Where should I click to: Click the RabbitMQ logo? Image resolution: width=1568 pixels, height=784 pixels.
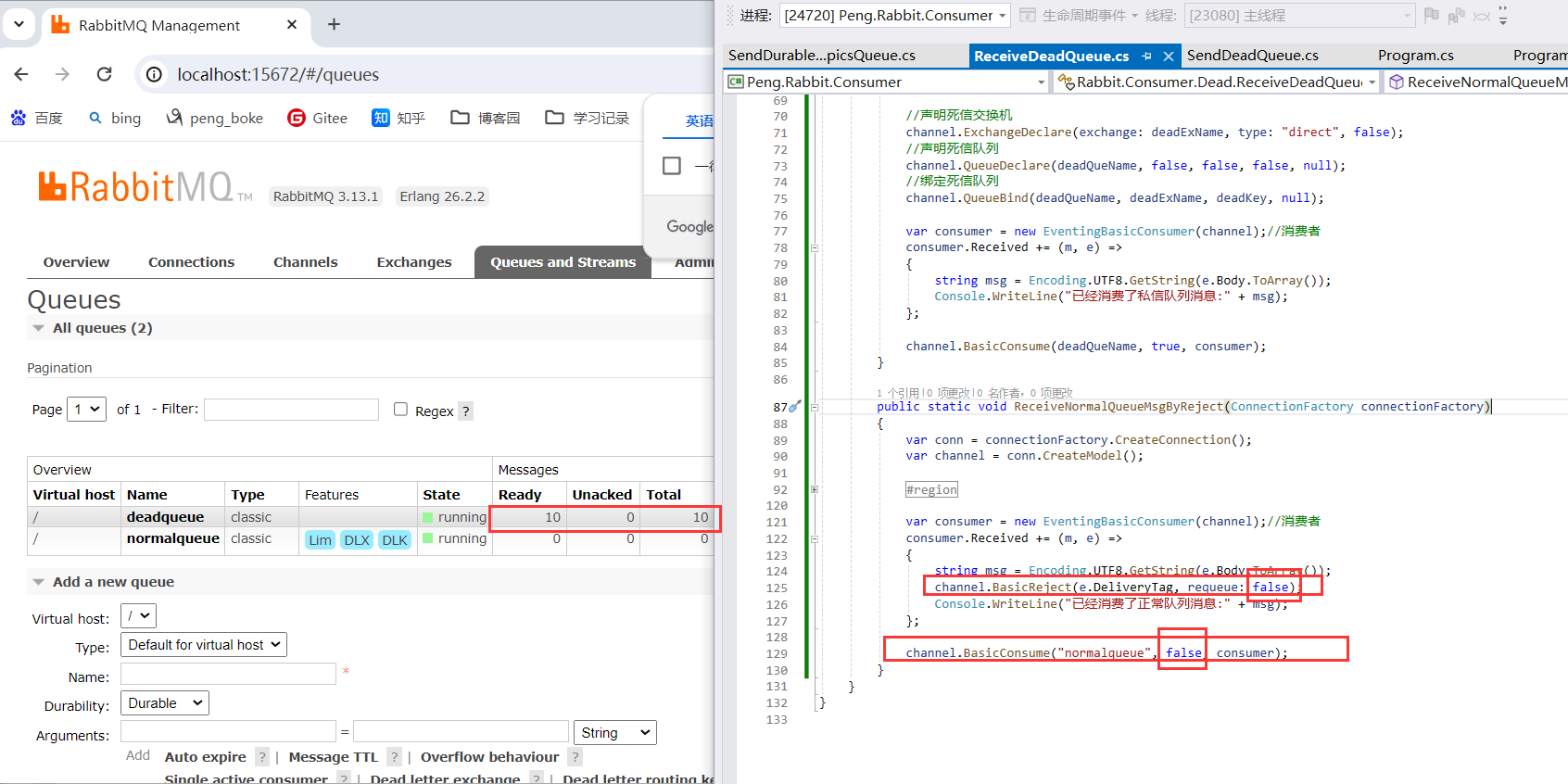click(x=145, y=187)
